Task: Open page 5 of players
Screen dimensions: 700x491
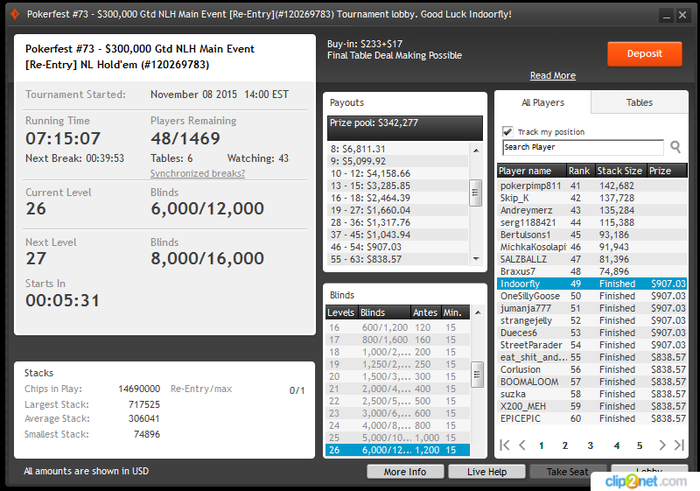Action: pos(639,445)
